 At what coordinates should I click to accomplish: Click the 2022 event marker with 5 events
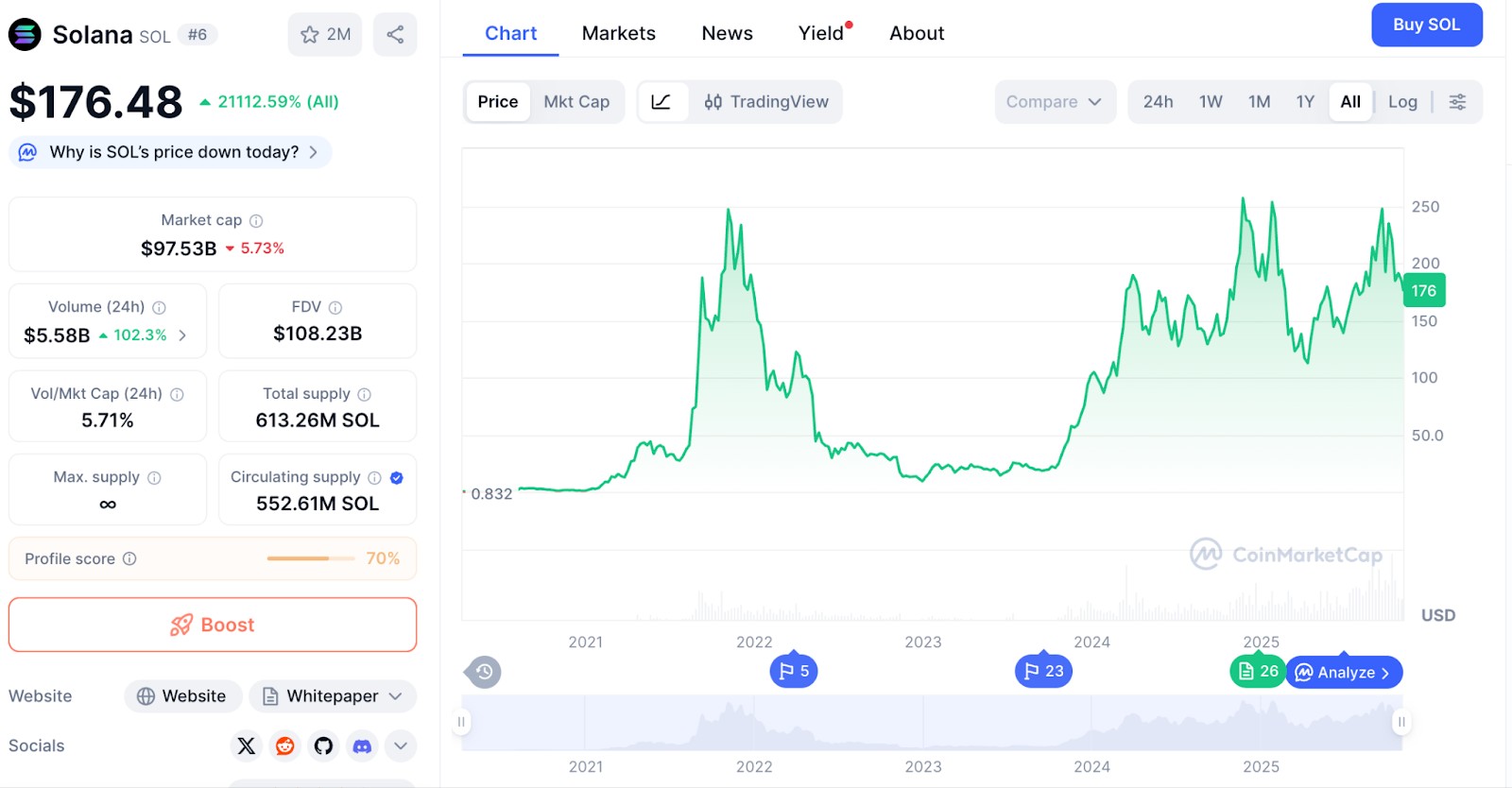click(793, 671)
